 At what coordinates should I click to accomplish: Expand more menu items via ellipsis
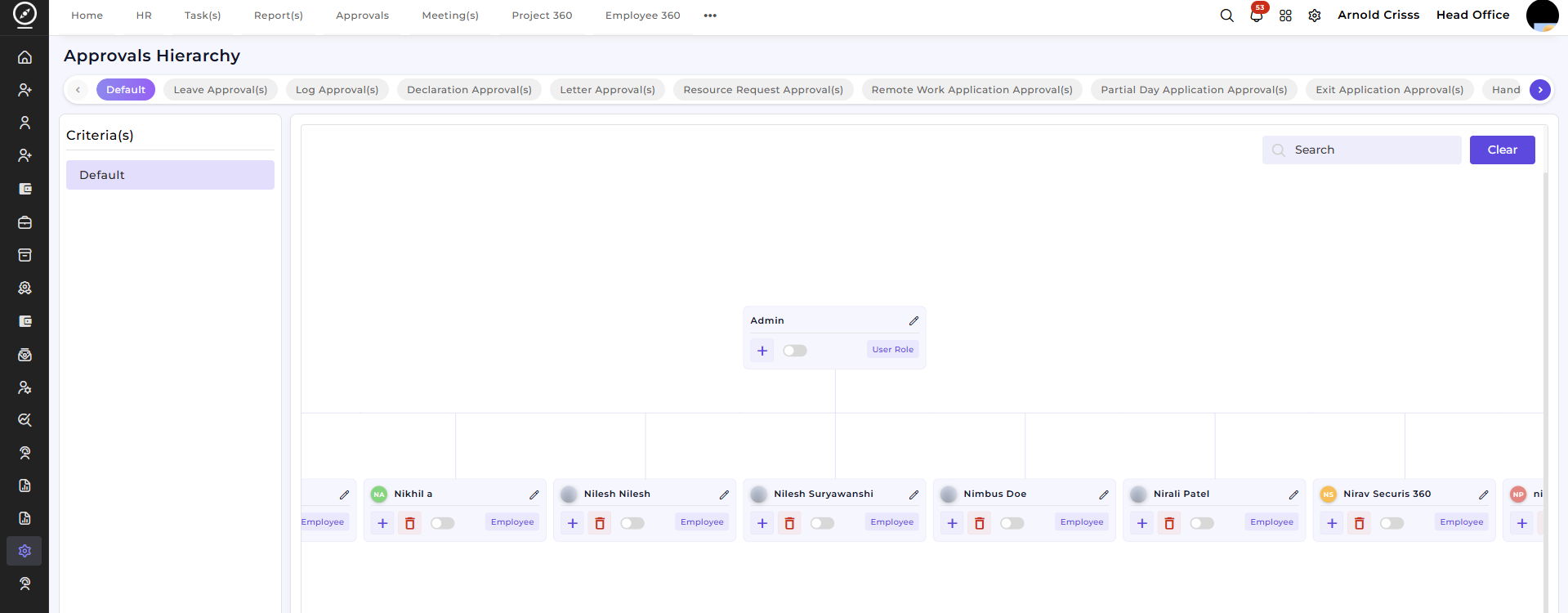pyautogui.click(x=710, y=16)
